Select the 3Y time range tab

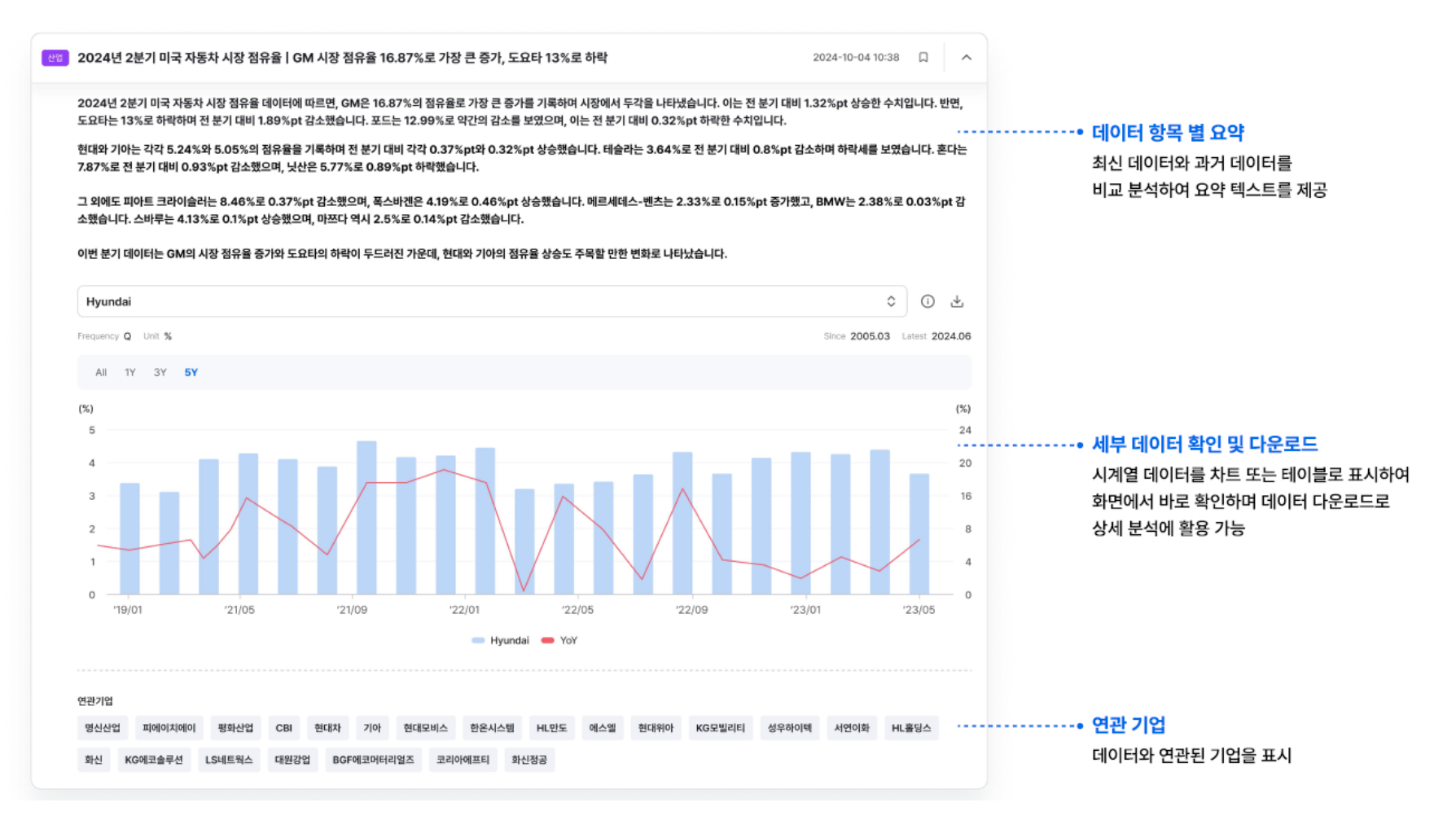coord(160,372)
